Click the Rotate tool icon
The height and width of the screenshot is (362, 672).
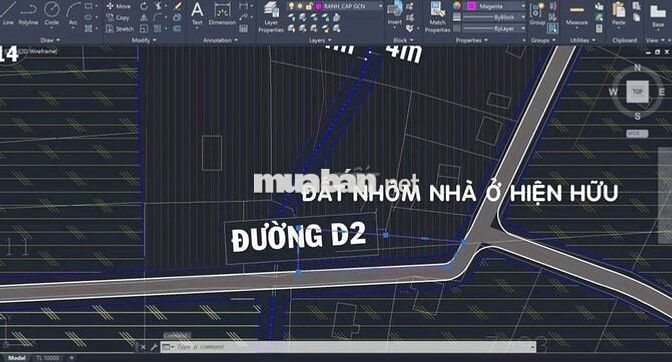tap(144, 6)
